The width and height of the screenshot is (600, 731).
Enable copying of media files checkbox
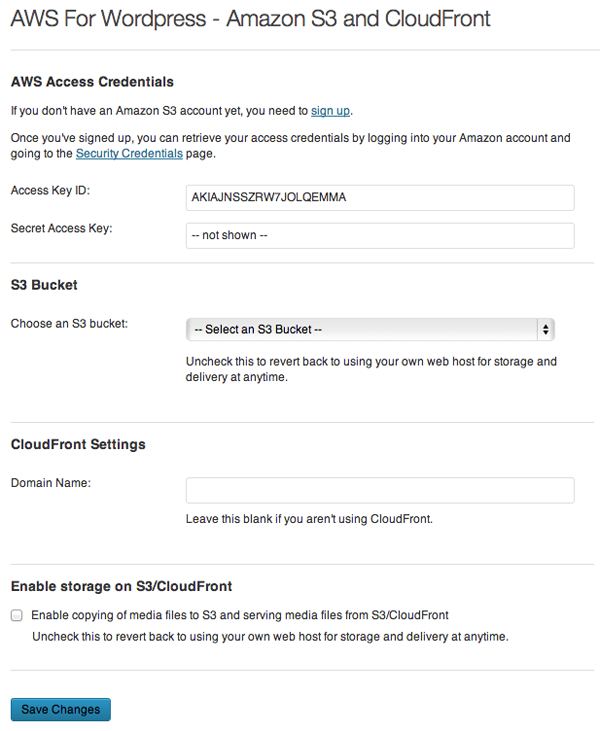17,615
